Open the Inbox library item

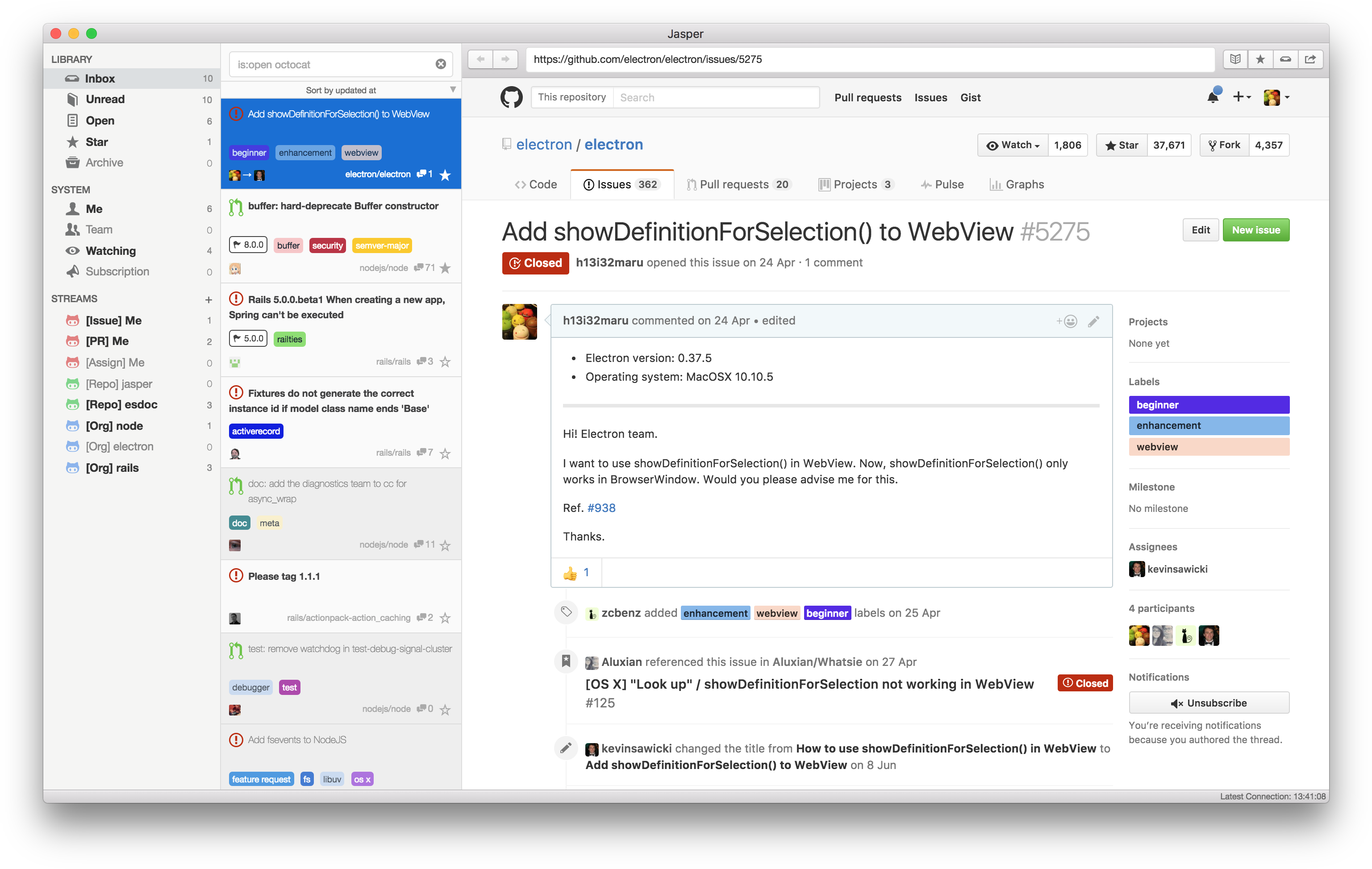pos(132,79)
